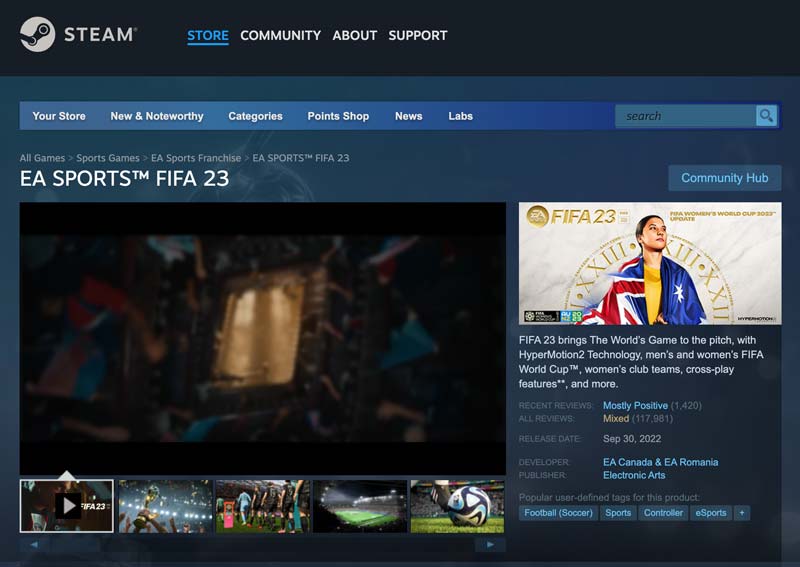Select the trophy celebration screenshot thumbnail
This screenshot has width=800, height=567.
click(x=163, y=506)
